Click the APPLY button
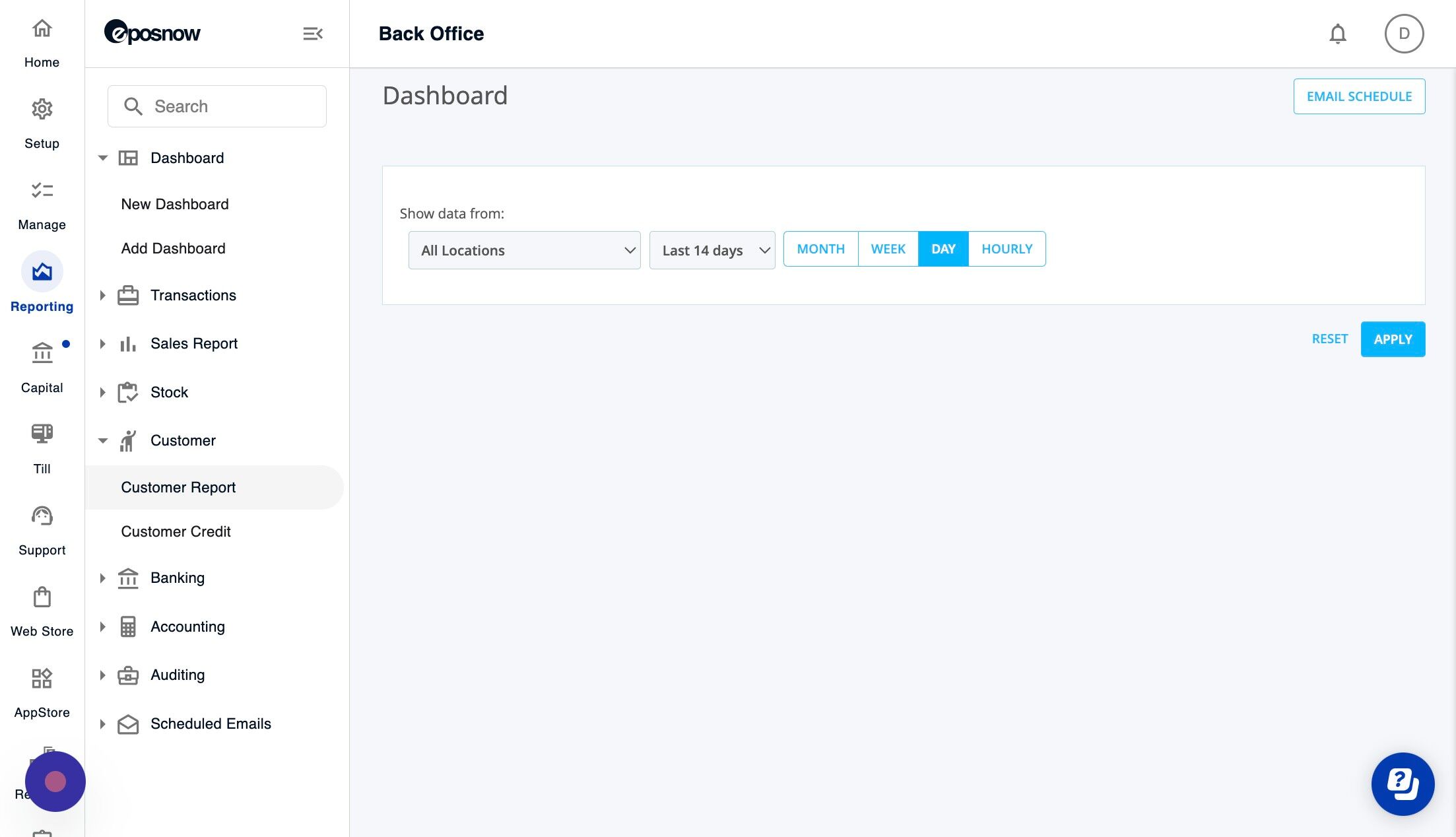1456x837 pixels. click(x=1393, y=339)
